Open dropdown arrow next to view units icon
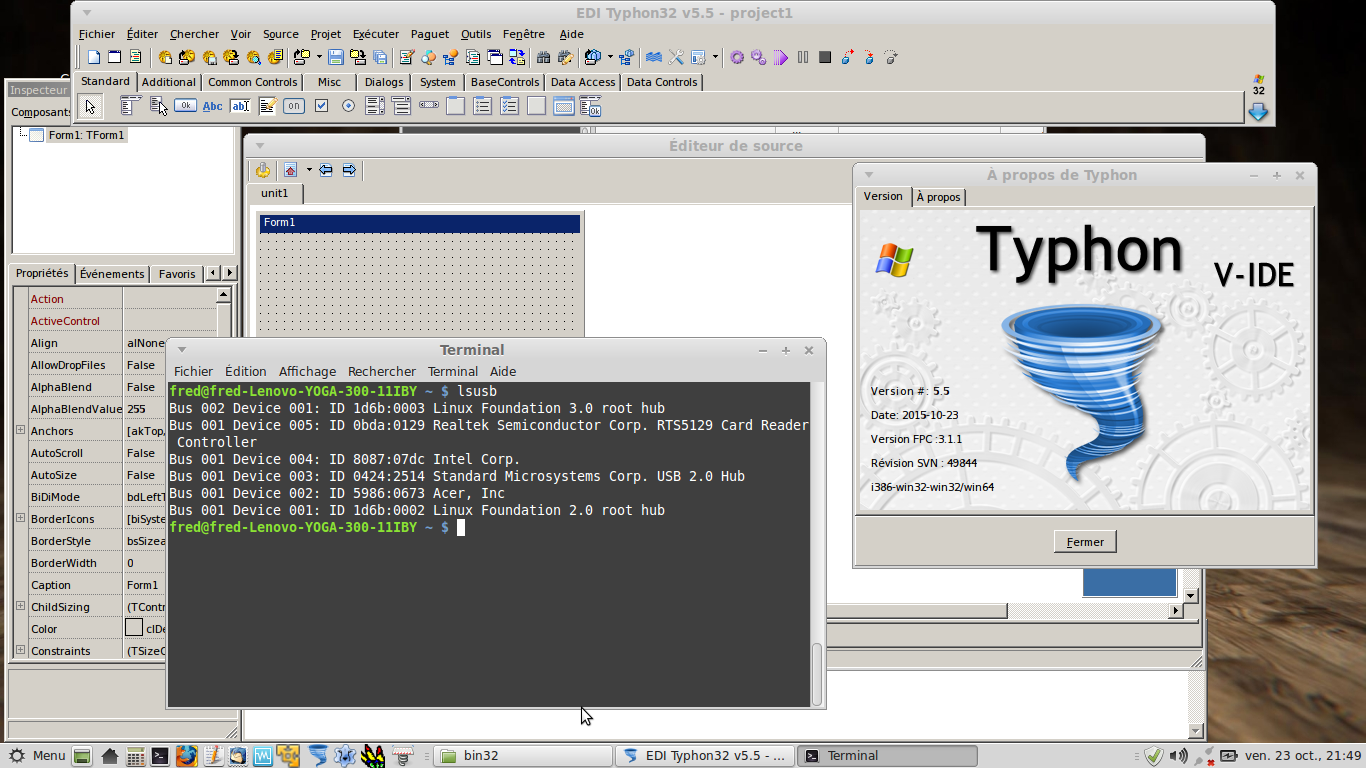The width and height of the screenshot is (1366, 768). [x=610, y=57]
